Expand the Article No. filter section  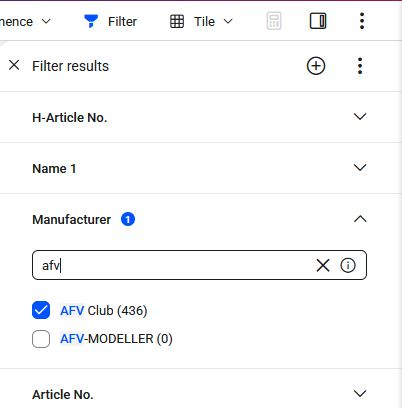pyautogui.click(x=360, y=393)
